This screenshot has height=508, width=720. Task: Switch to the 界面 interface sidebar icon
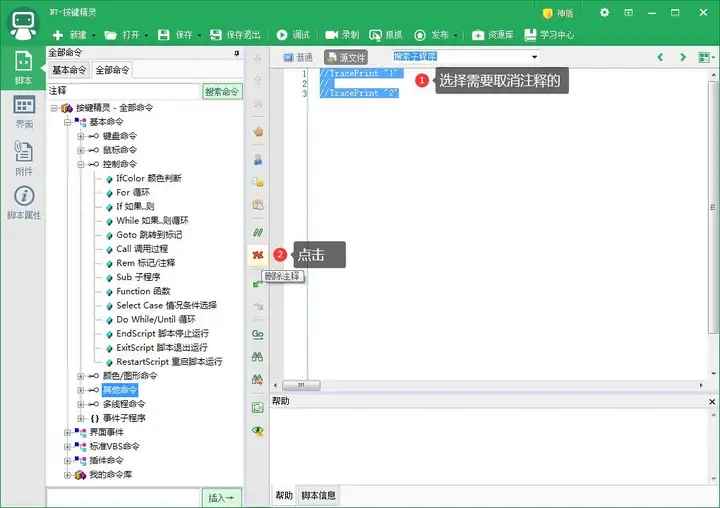tap(24, 112)
